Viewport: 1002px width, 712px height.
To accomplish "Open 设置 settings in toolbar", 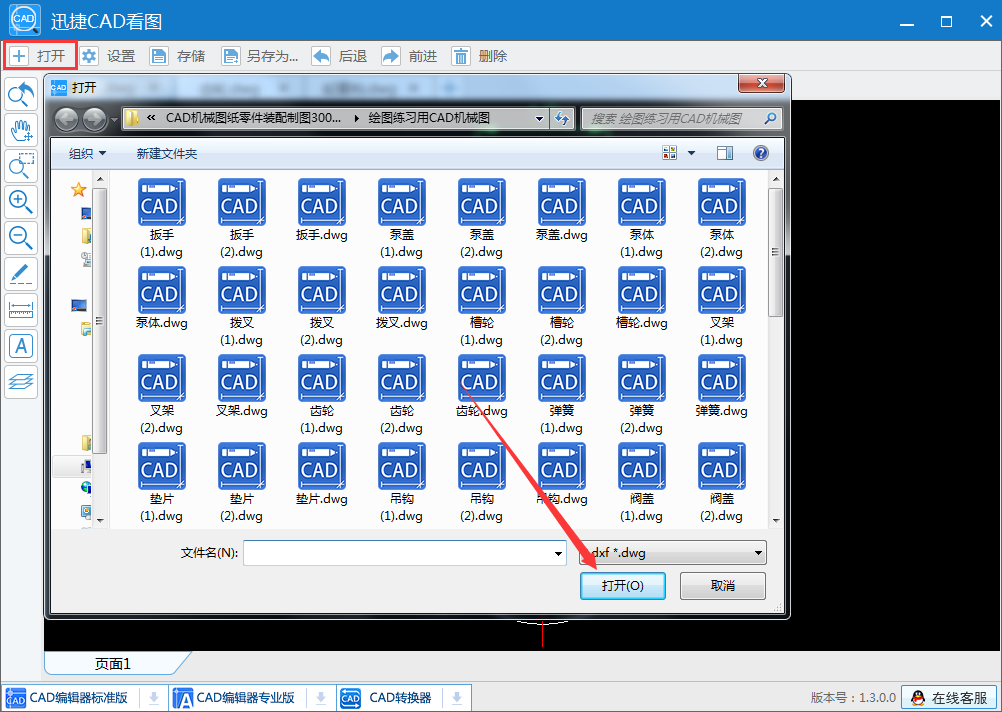I will coord(107,56).
